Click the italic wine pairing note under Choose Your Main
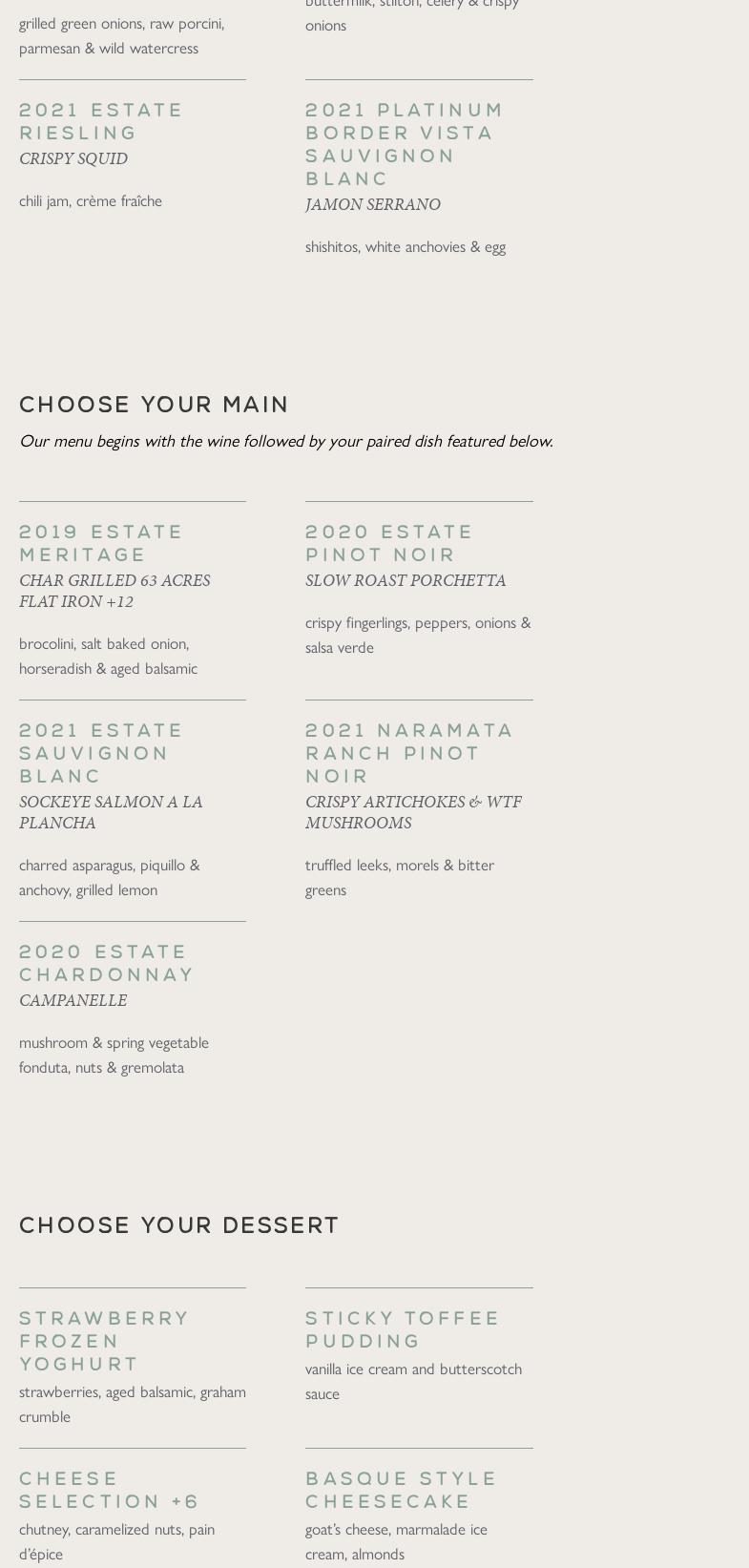This screenshot has height=1568, width=749. click(x=286, y=440)
